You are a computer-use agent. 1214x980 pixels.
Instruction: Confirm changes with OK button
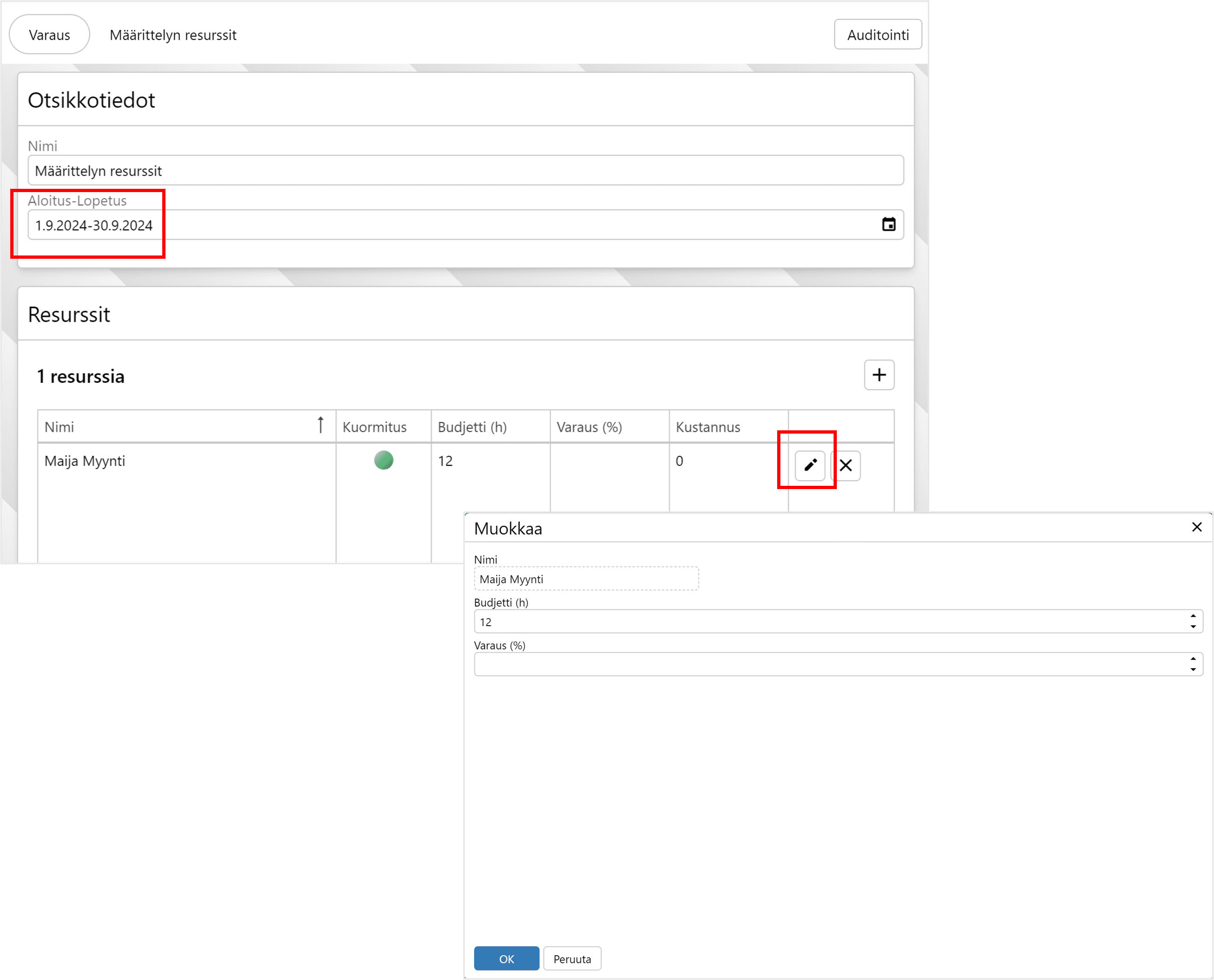[x=506, y=959]
